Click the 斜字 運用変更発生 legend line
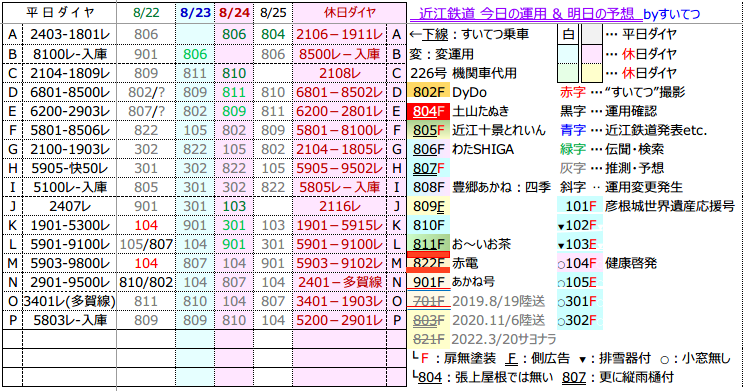Viewport: 743px width, 391px height. click(621, 187)
